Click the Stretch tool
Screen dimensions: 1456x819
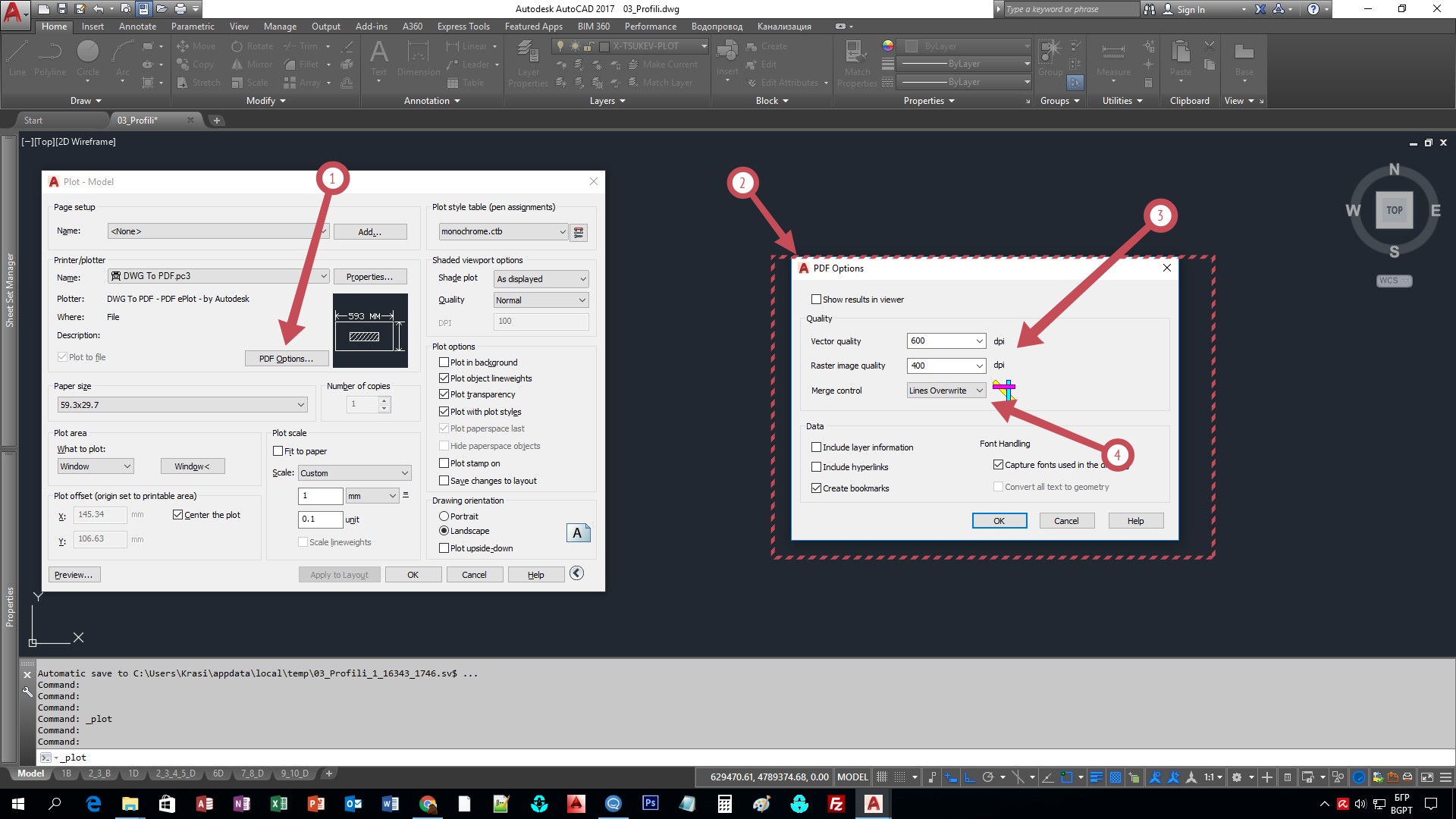(199, 83)
